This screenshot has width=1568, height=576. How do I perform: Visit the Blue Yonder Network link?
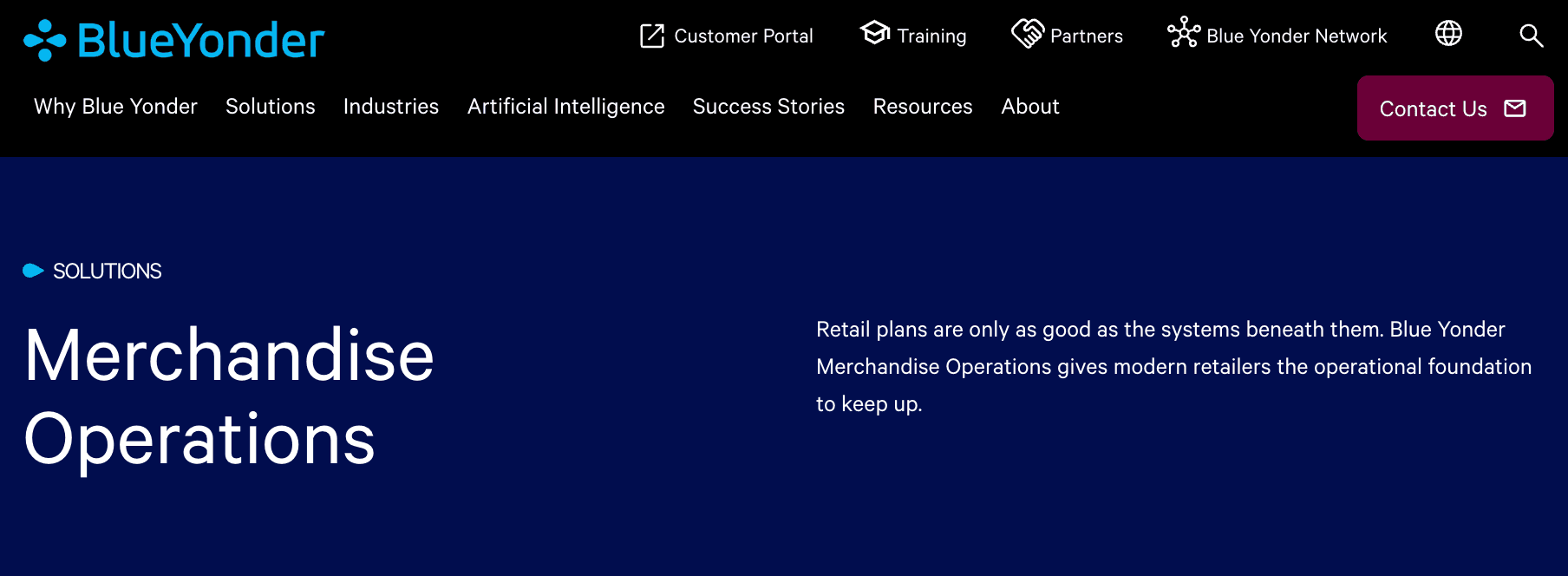(x=1277, y=34)
